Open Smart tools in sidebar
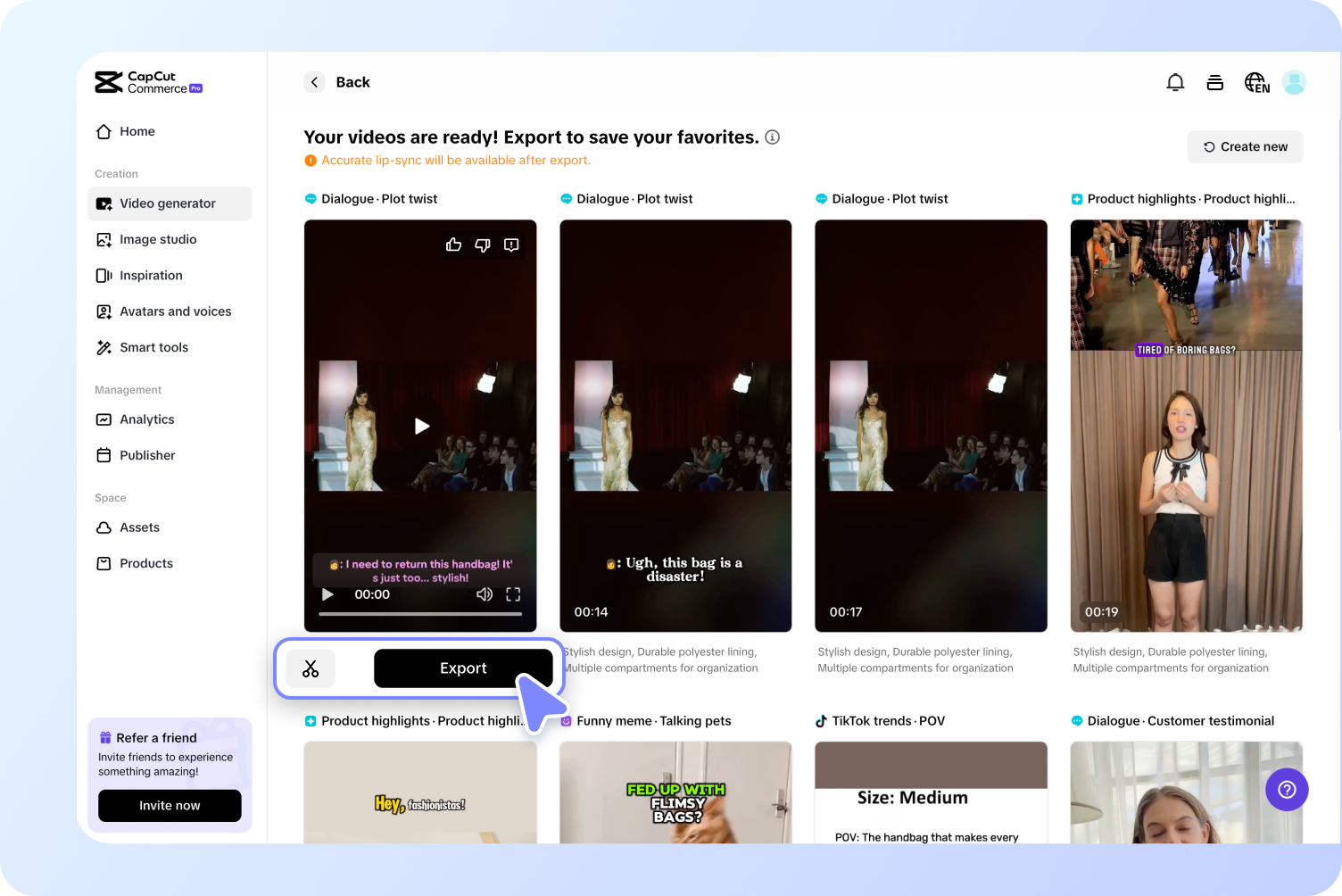This screenshot has height=896, width=1342. point(170,347)
